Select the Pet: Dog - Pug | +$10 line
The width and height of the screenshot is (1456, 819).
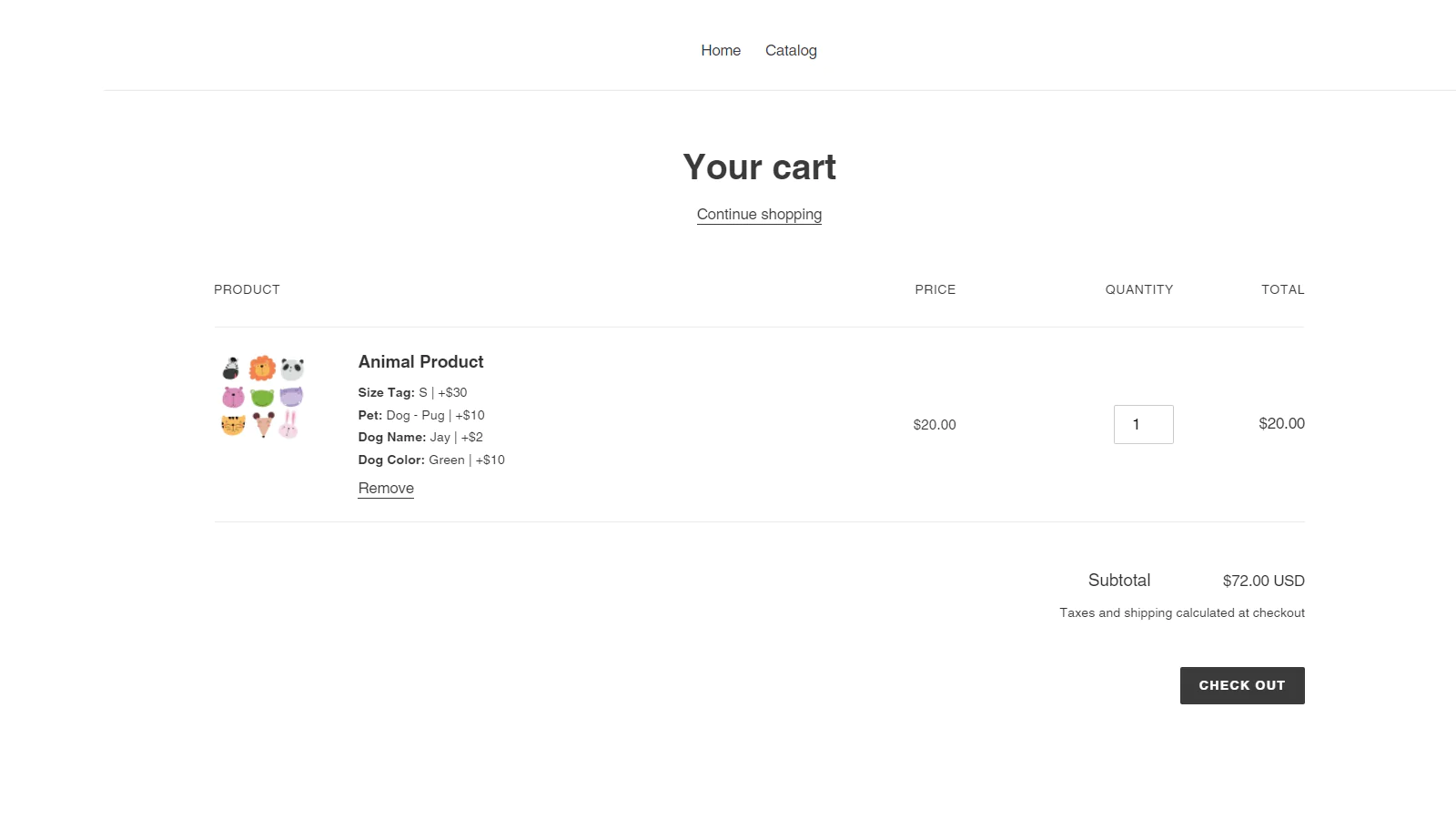click(x=421, y=415)
